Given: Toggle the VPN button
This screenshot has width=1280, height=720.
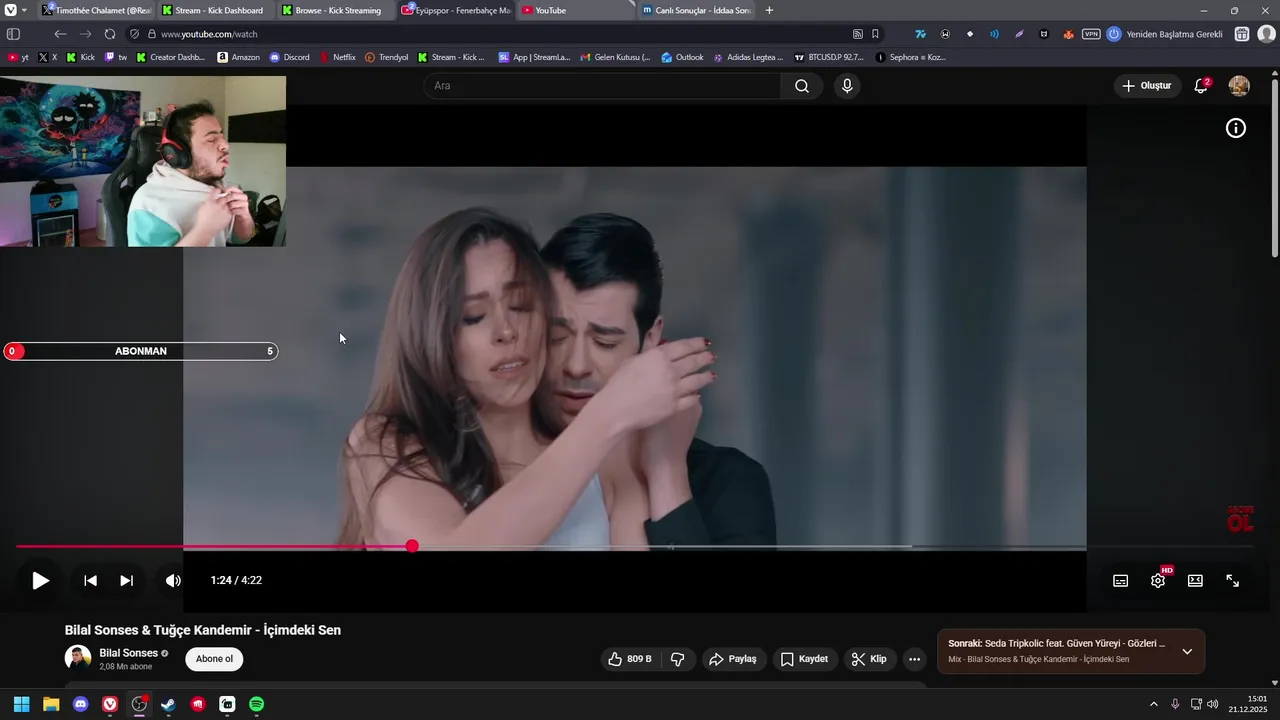Looking at the screenshot, I should pos(1091,34).
